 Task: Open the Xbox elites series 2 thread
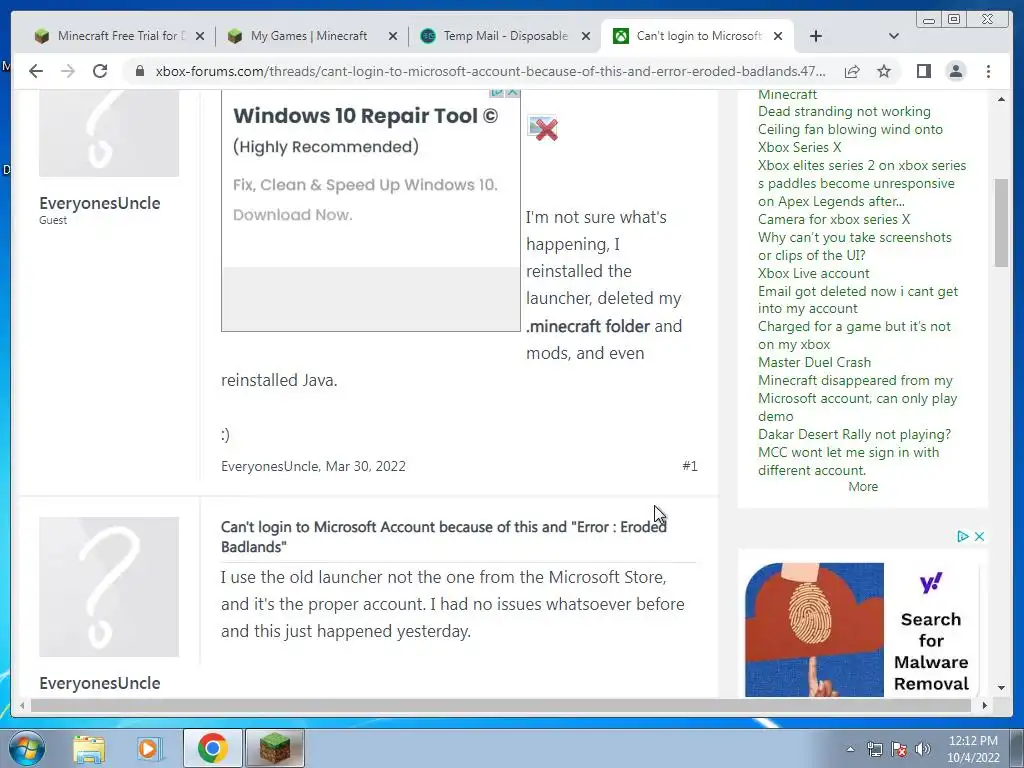coord(862,184)
